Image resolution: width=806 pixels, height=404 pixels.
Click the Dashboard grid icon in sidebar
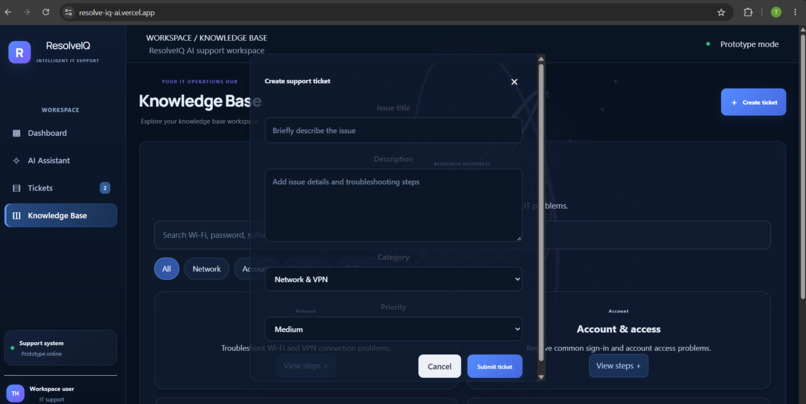pyautogui.click(x=16, y=133)
